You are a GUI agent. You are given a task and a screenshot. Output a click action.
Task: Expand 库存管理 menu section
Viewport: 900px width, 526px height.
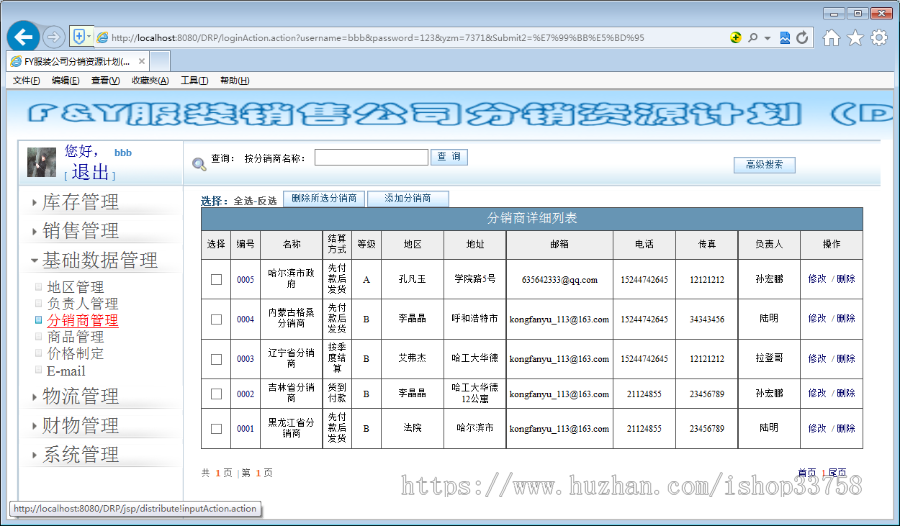point(80,202)
